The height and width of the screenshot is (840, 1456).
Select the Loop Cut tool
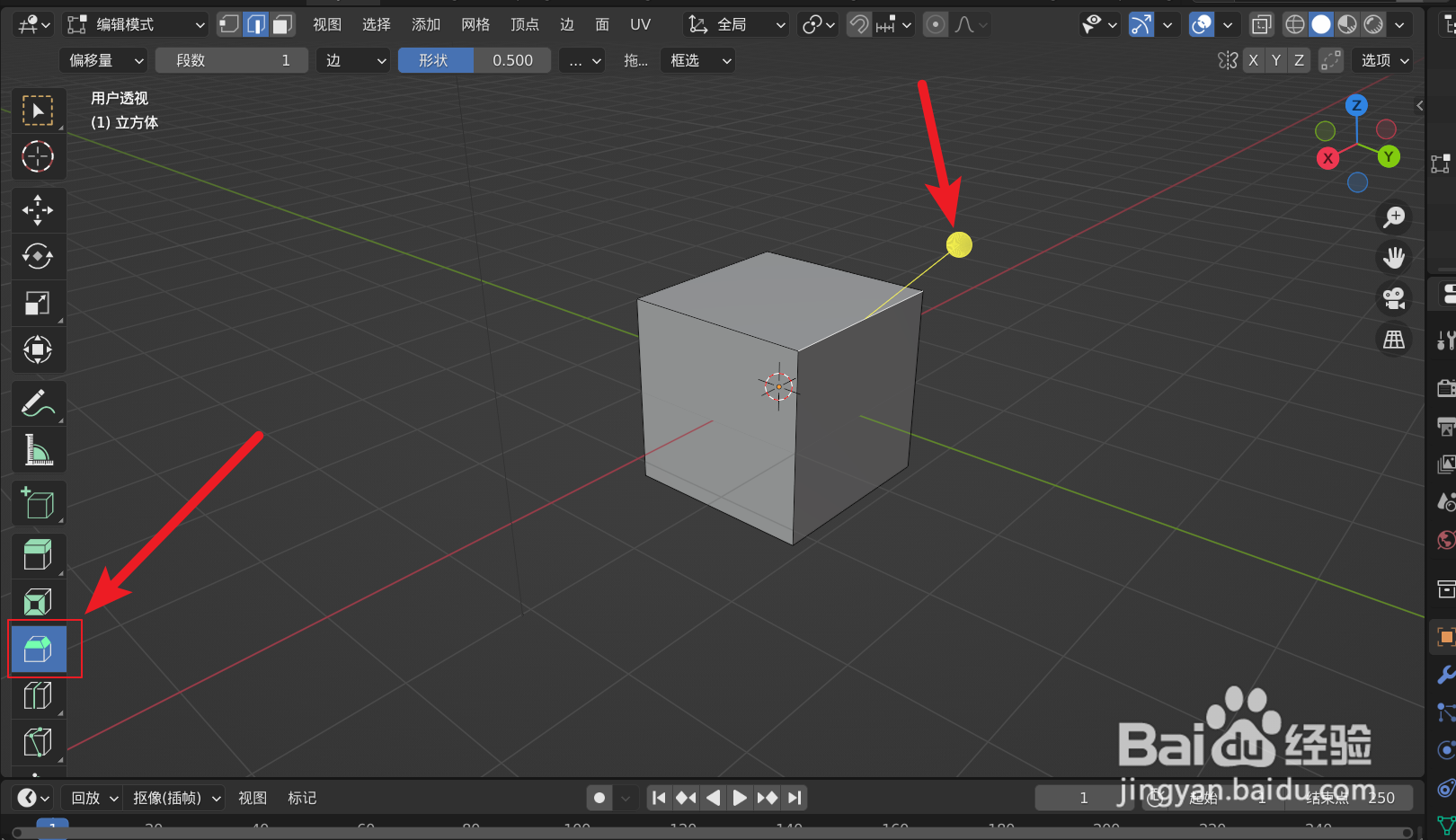38,695
